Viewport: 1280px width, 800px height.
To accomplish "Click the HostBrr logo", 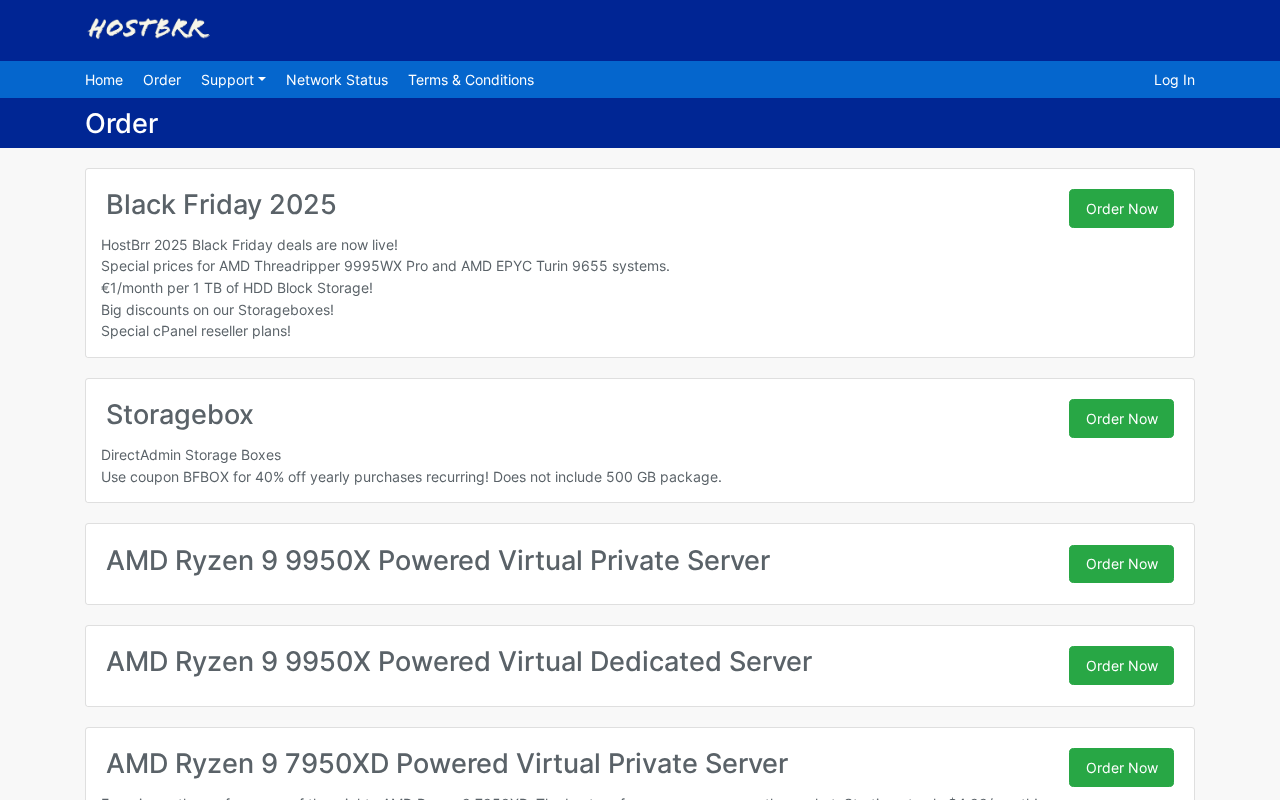I will point(148,28).
